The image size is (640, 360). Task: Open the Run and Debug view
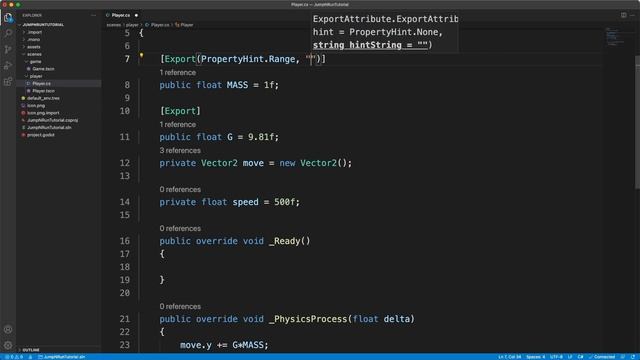point(8,65)
